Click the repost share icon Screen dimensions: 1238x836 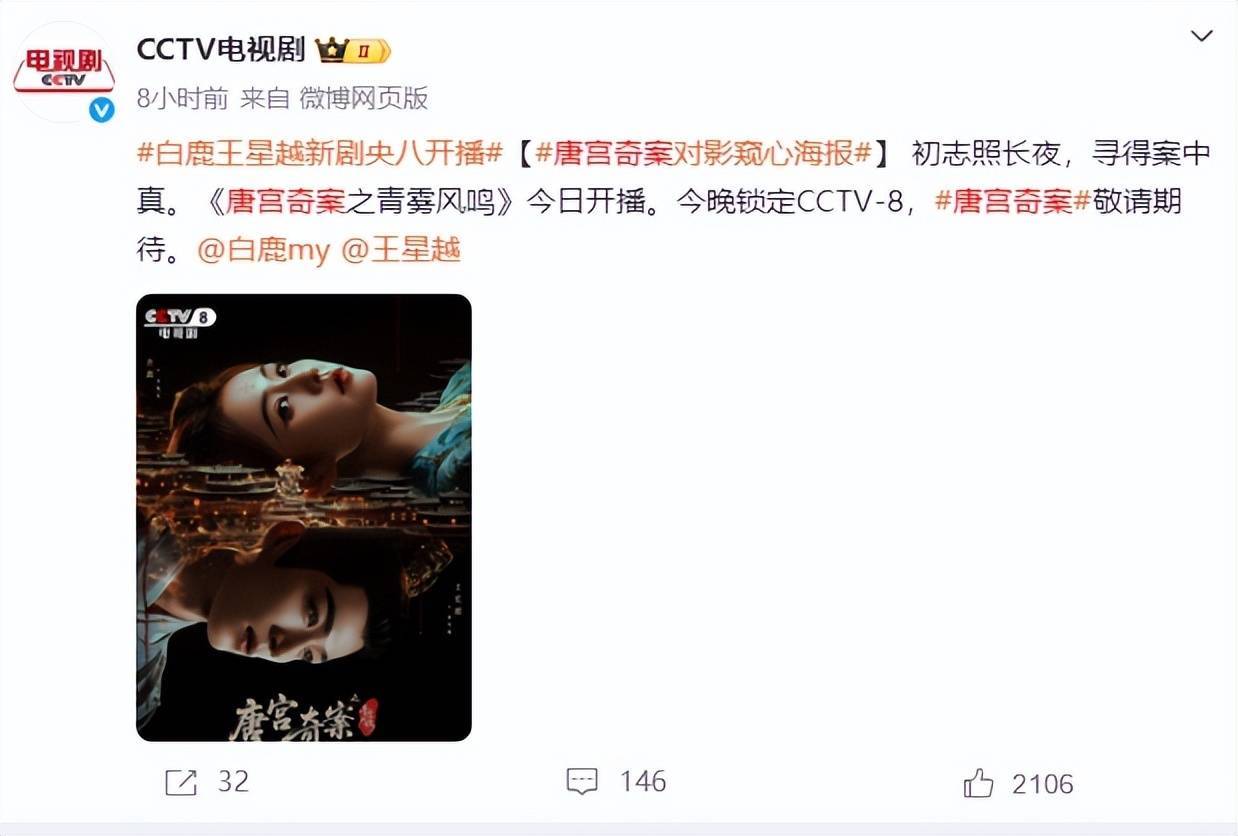[181, 783]
